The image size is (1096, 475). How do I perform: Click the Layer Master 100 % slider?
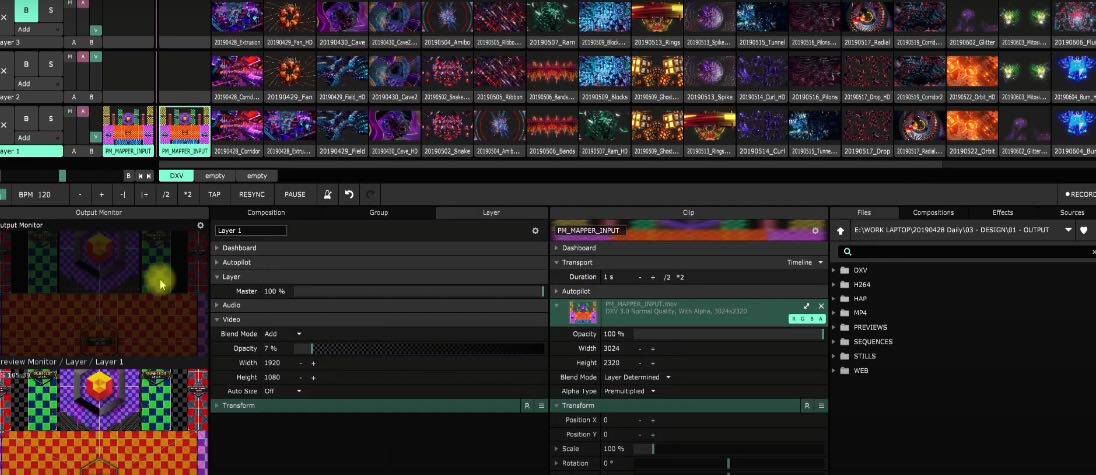click(419, 291)
